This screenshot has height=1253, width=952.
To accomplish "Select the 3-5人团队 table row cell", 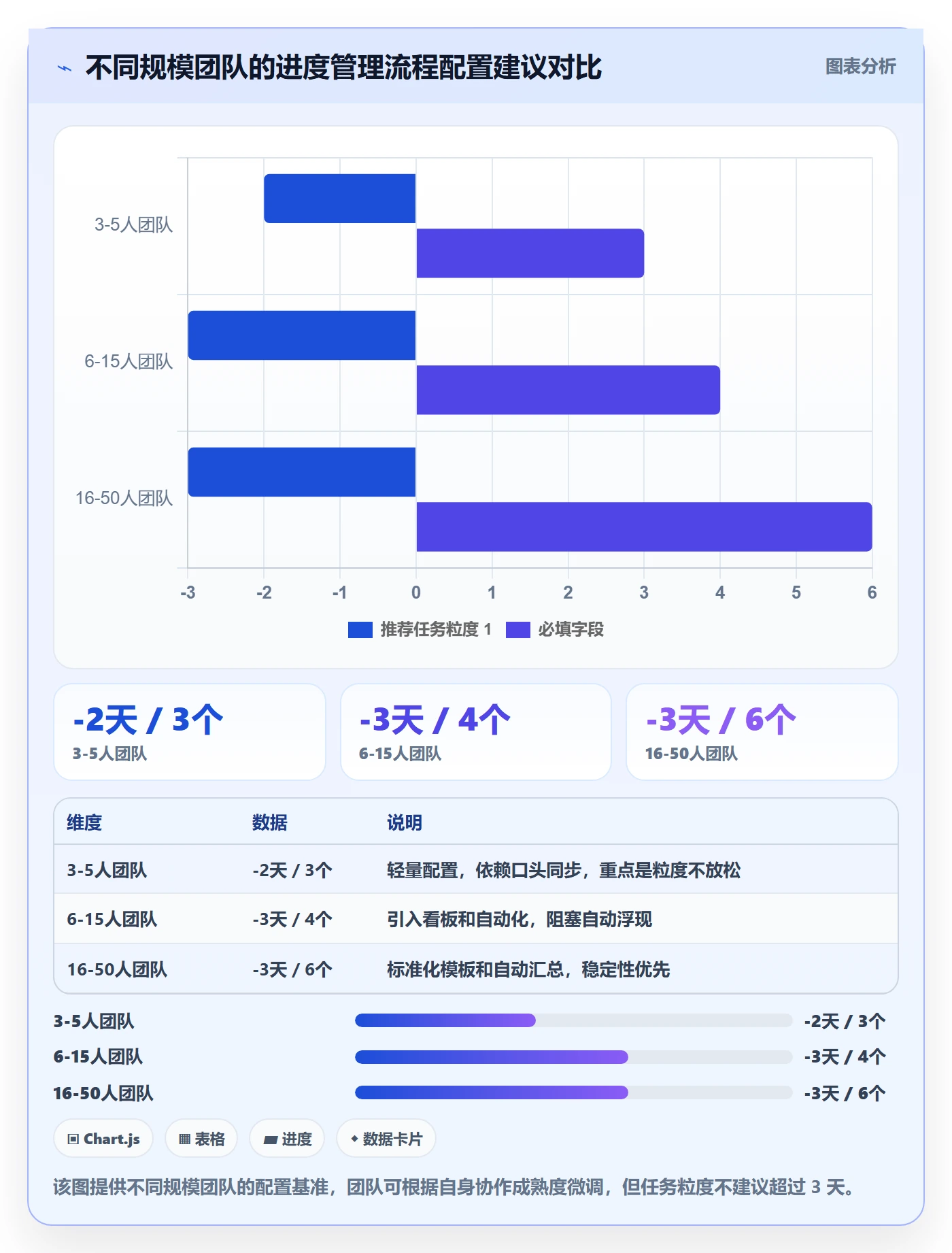I will [x=107, y=870].
